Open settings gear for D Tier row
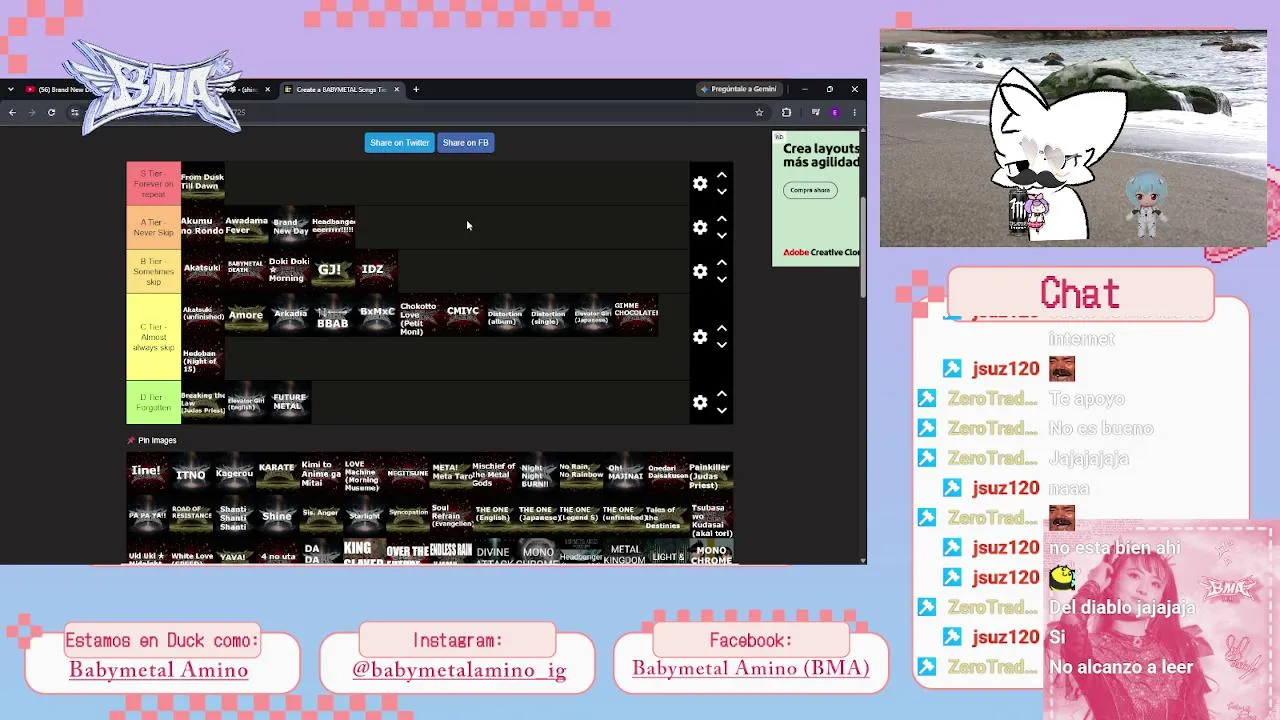Viewport: 1280px width, 720px height. (700, 402)
